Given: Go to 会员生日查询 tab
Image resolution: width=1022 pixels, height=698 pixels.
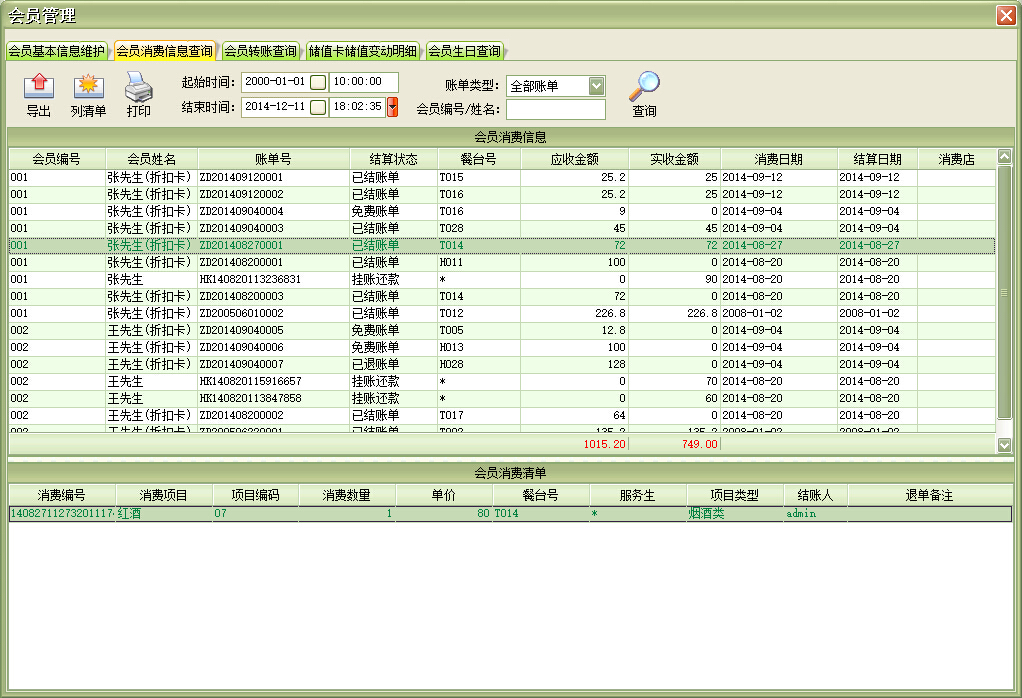Looking at the screenshot, I should click(464, 51).
